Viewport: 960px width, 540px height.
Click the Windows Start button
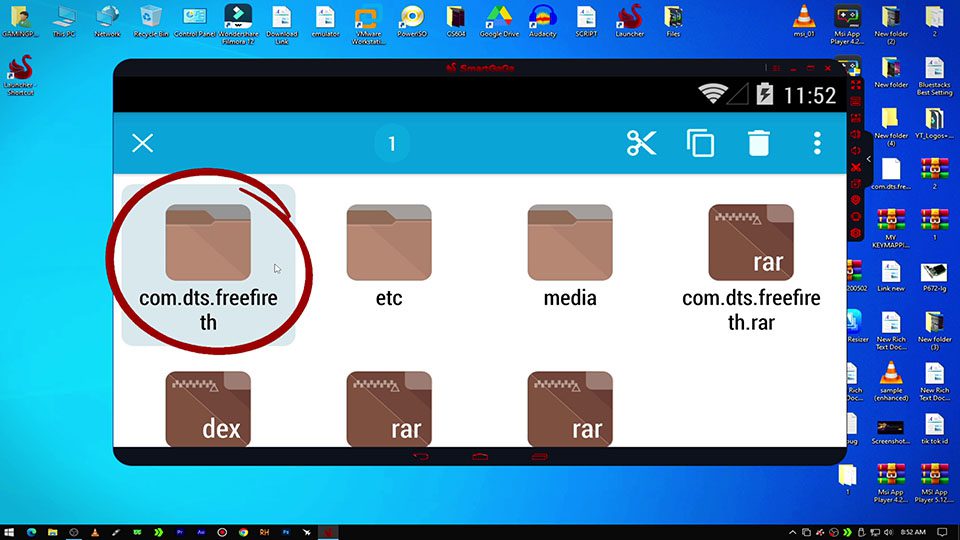click(x=9, y=533)
